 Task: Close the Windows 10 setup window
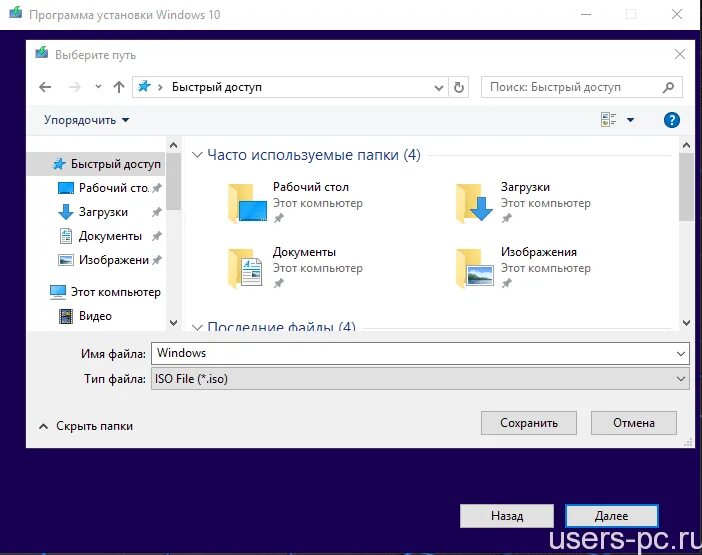677,14
